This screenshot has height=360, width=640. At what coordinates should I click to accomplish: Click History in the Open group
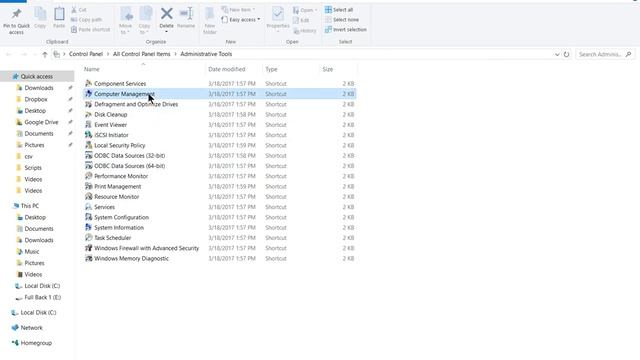point(305,31)
